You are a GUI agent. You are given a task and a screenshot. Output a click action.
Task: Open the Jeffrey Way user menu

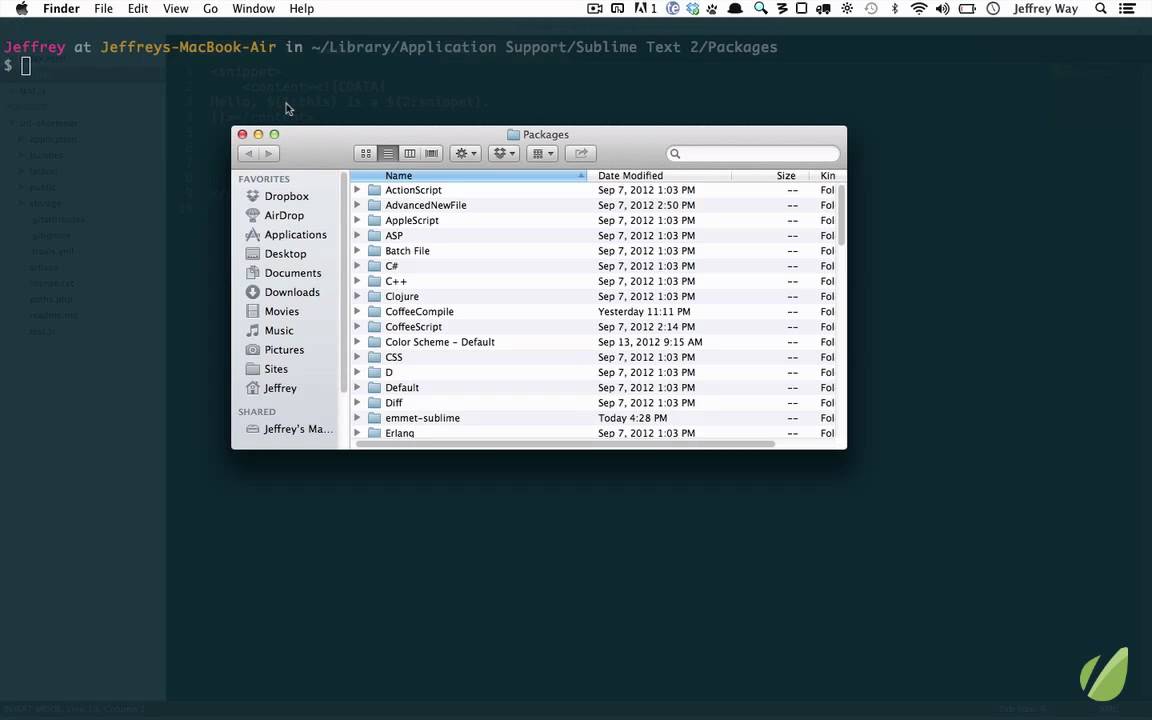pos(1045,9)
